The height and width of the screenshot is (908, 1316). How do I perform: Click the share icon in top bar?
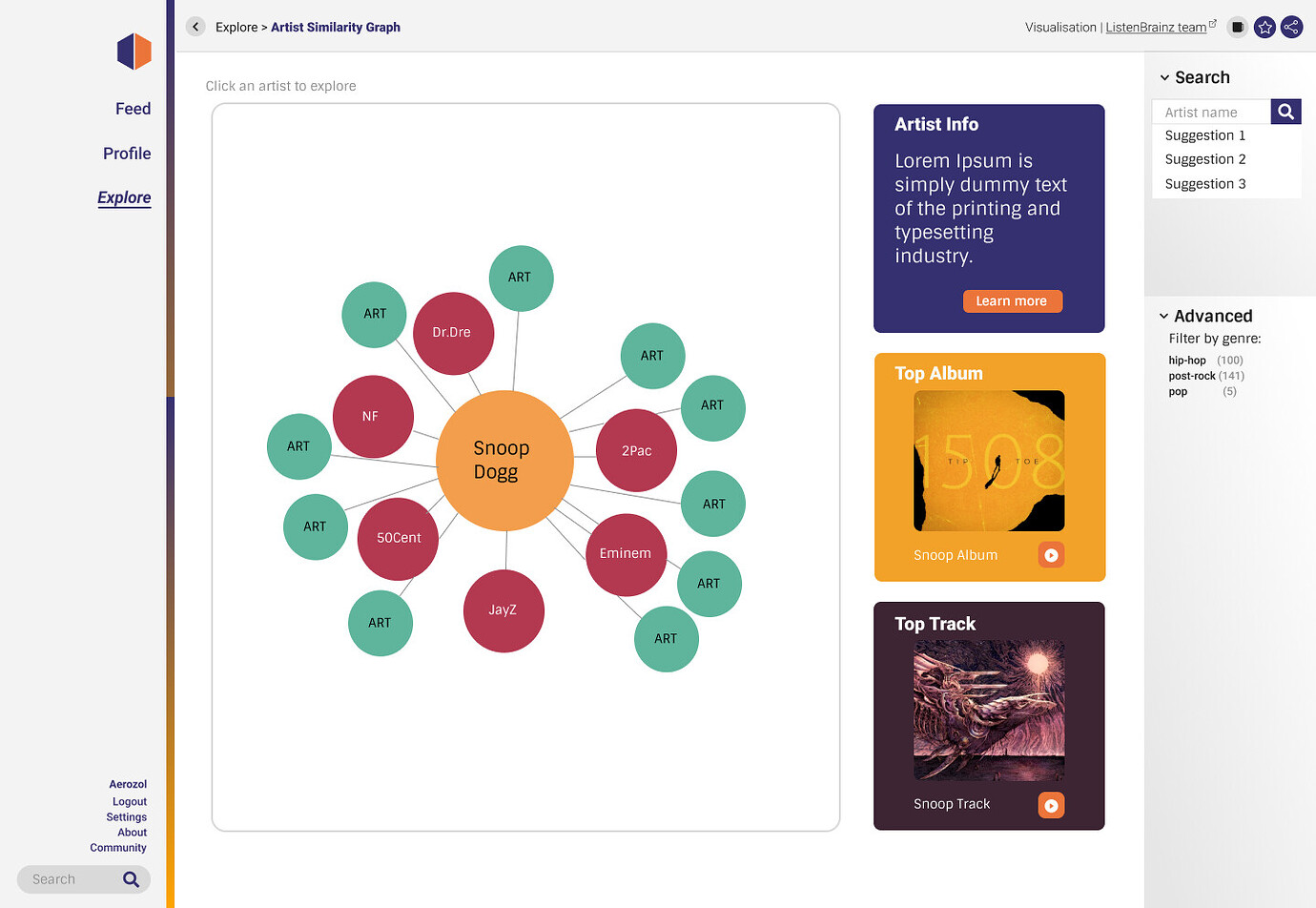(x=1291, y=27)
